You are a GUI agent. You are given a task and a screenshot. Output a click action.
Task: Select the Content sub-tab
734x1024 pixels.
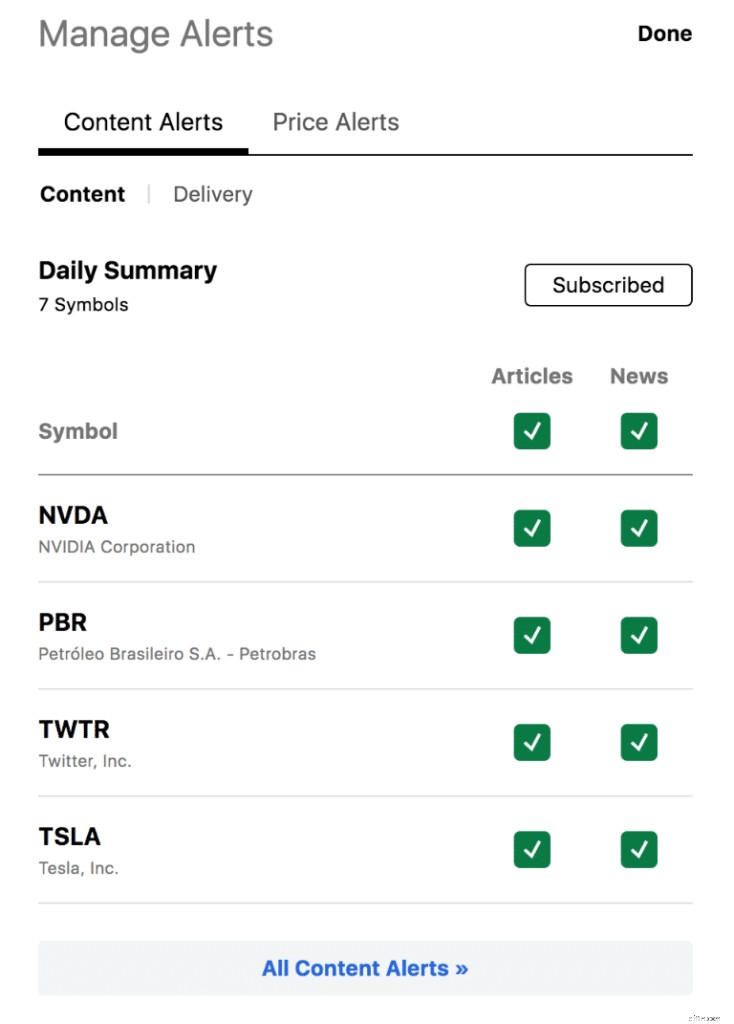click(x=82, y=195)
